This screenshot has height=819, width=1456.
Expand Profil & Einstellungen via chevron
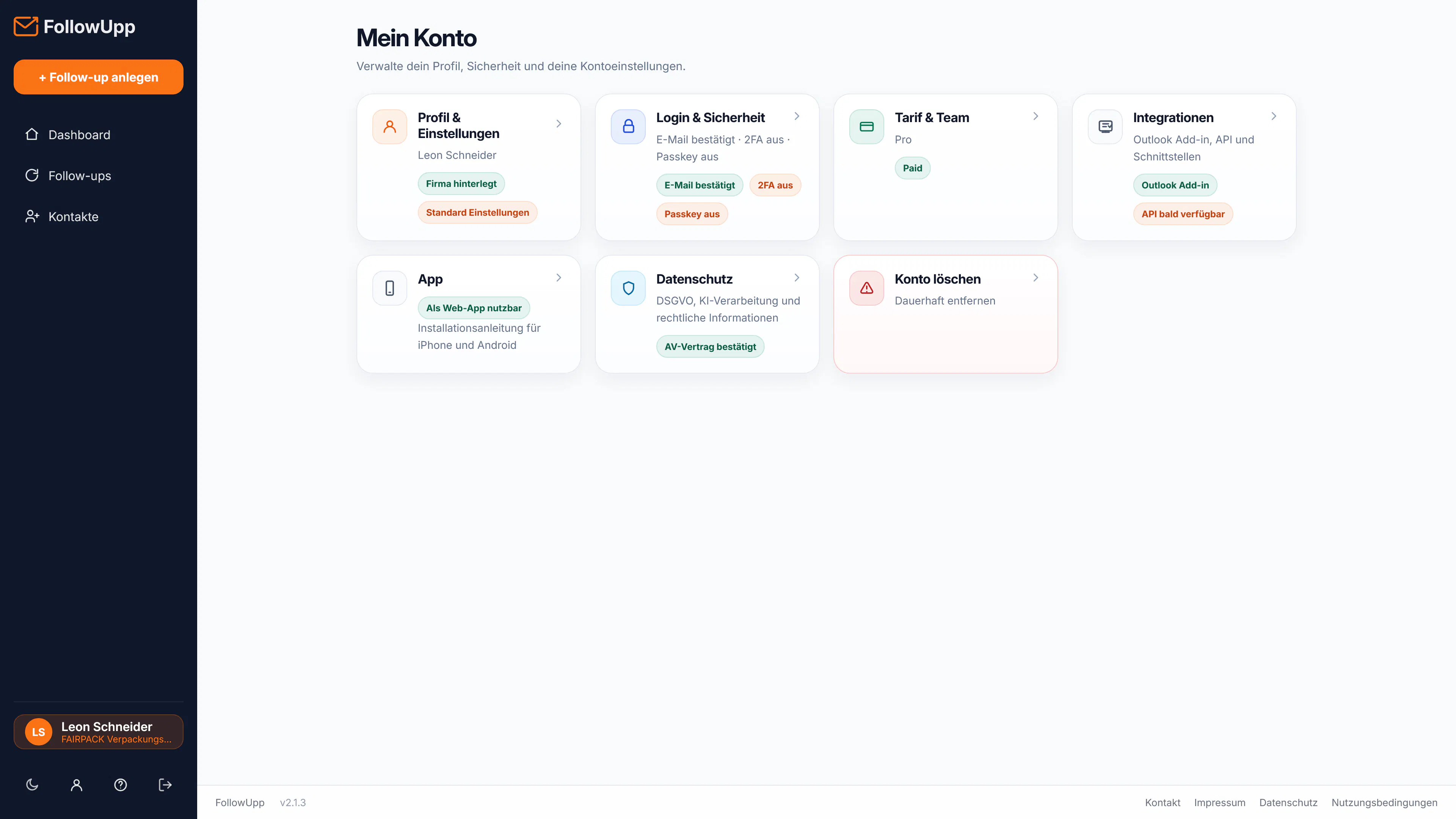(x=559, y=124)
